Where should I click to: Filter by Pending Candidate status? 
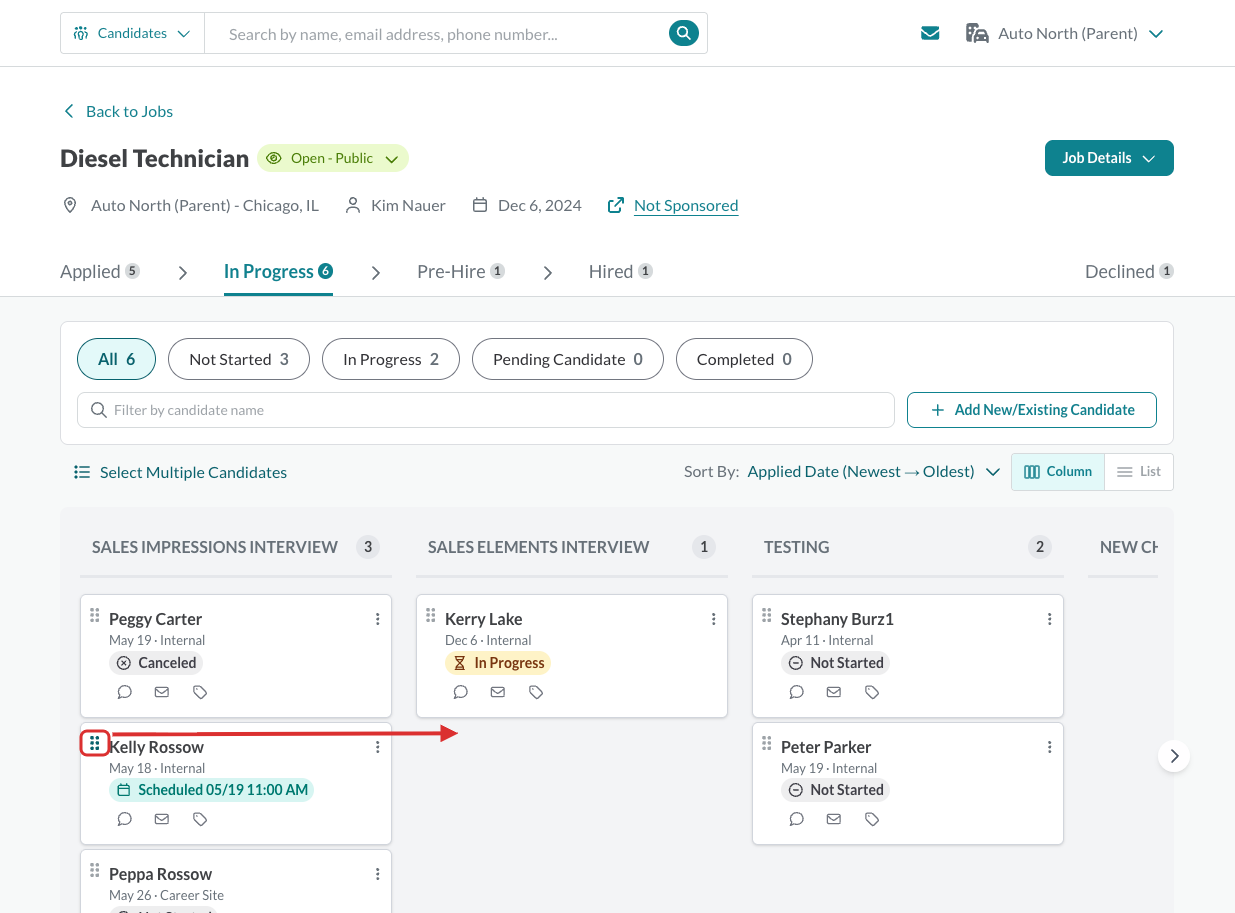568,359
